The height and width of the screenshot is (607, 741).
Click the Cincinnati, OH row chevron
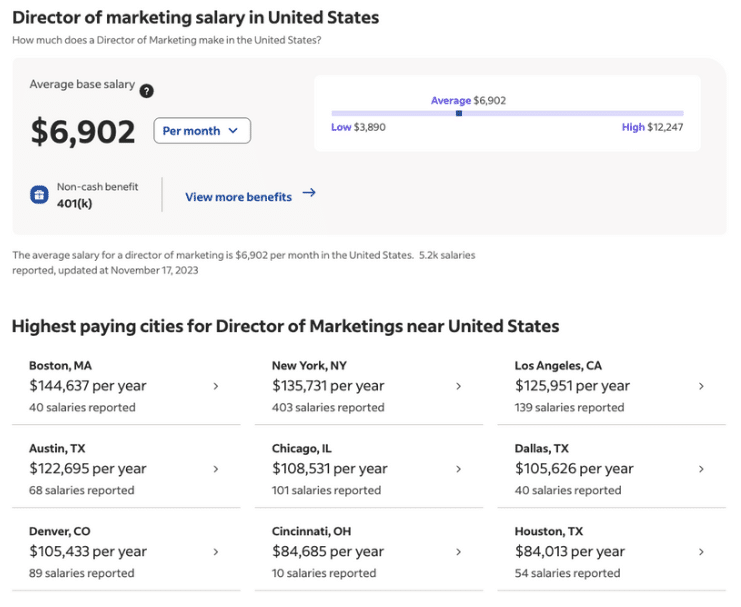click(x=458, y=552)
